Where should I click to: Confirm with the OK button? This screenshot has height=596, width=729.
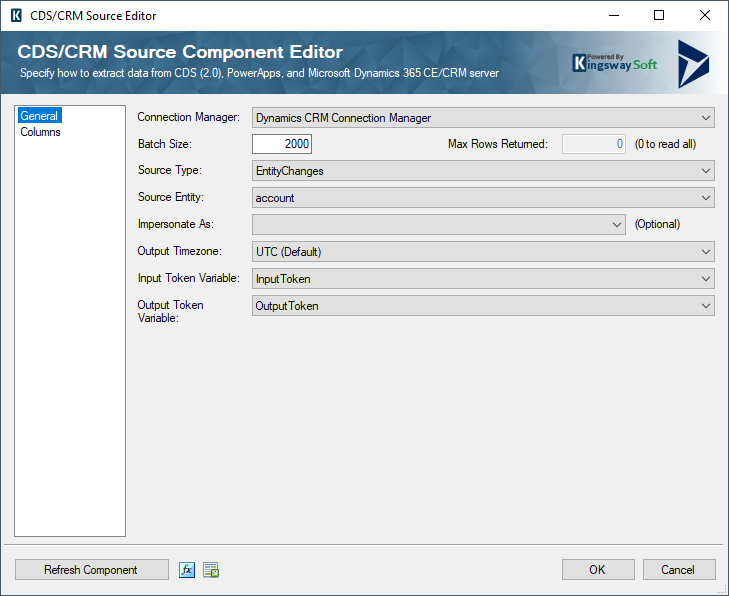coord(598,570)
